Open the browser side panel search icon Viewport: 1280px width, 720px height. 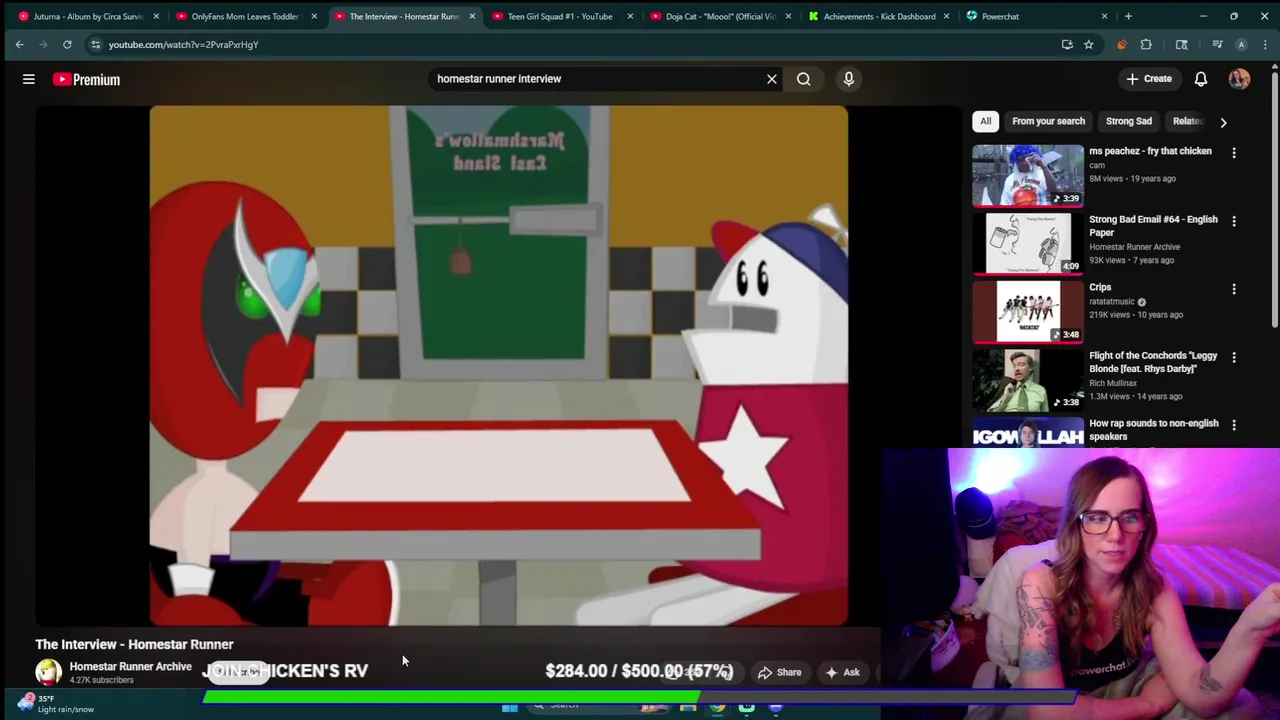click(1182, 44)
